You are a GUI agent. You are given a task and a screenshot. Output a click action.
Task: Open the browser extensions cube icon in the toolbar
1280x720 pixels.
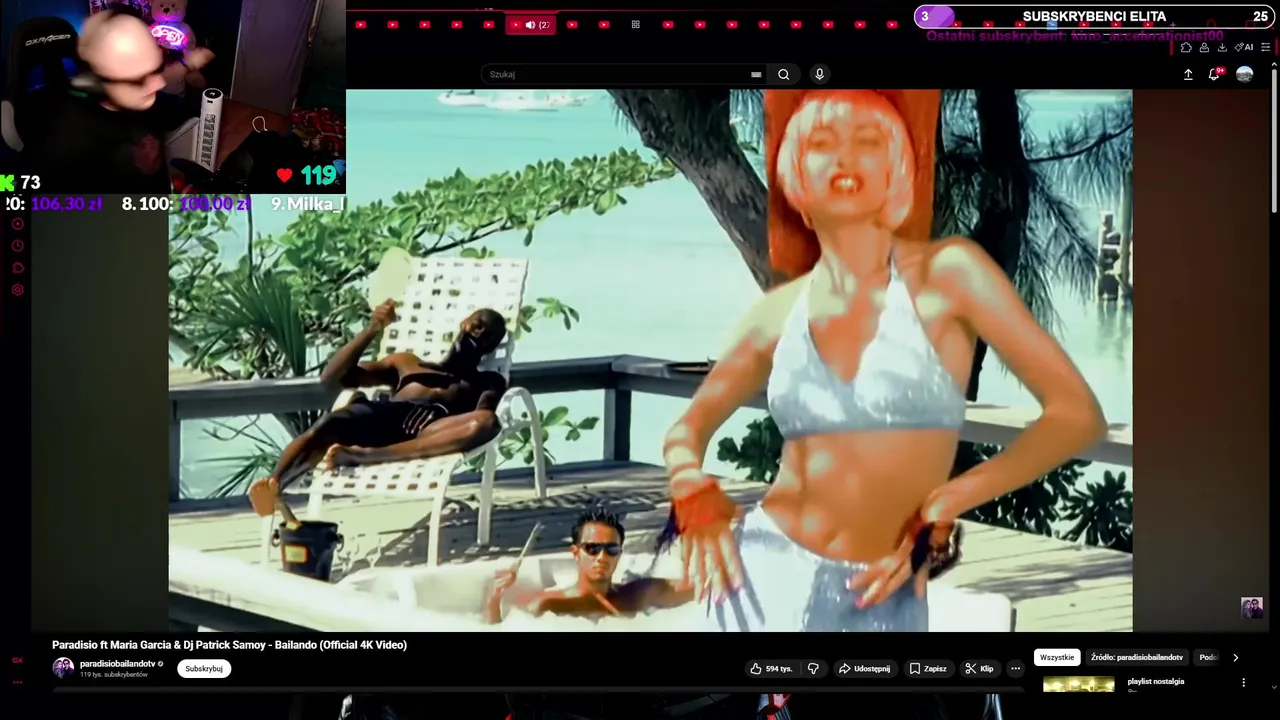(x=1186, y=47)
